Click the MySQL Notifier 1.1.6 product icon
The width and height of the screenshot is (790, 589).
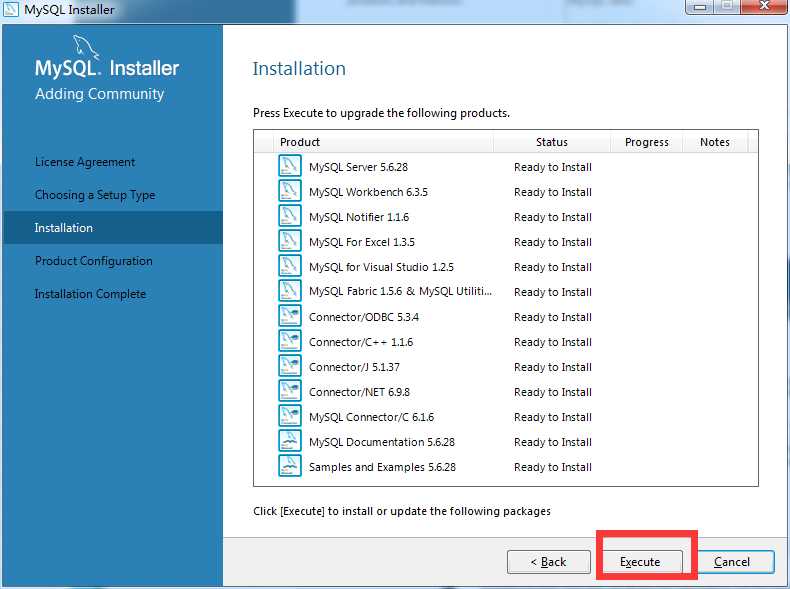click(290, 216)
